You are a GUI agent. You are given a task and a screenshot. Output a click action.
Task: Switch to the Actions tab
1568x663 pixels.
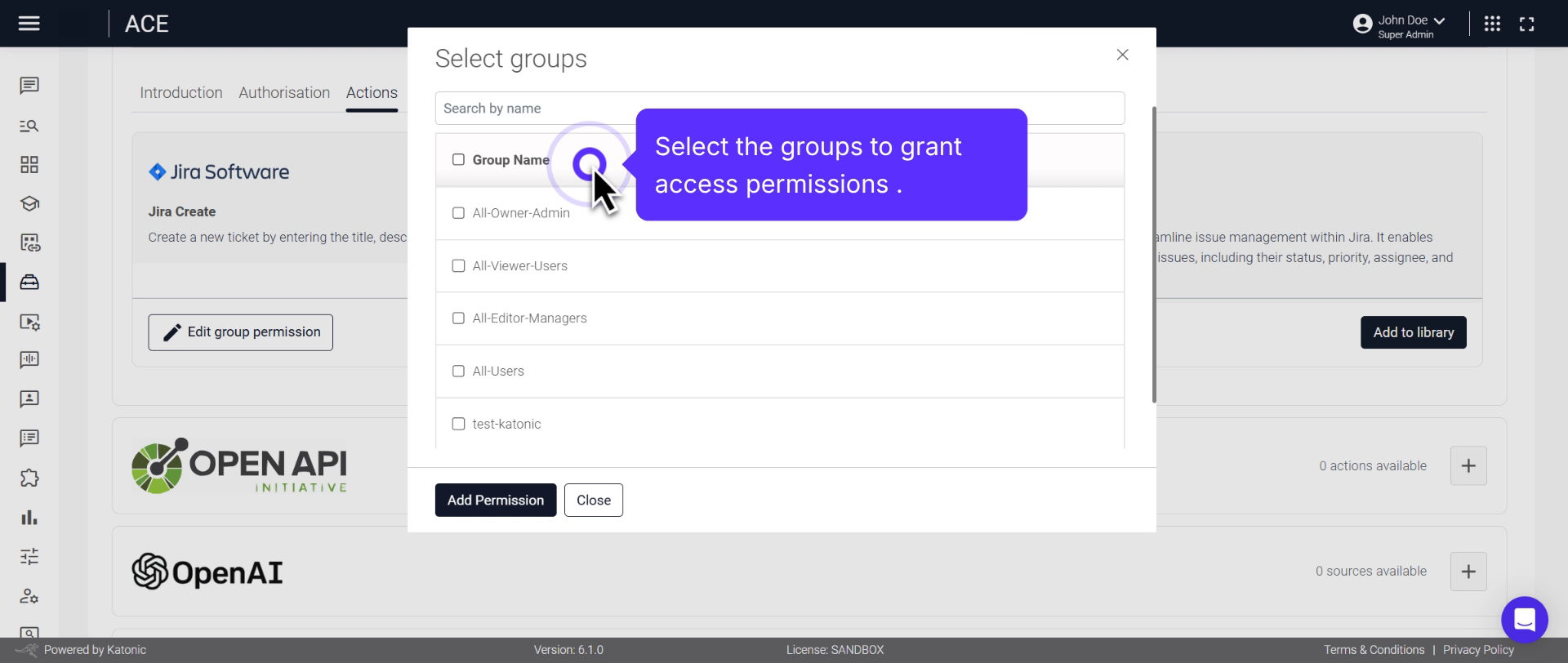click(x=372, y=92)
